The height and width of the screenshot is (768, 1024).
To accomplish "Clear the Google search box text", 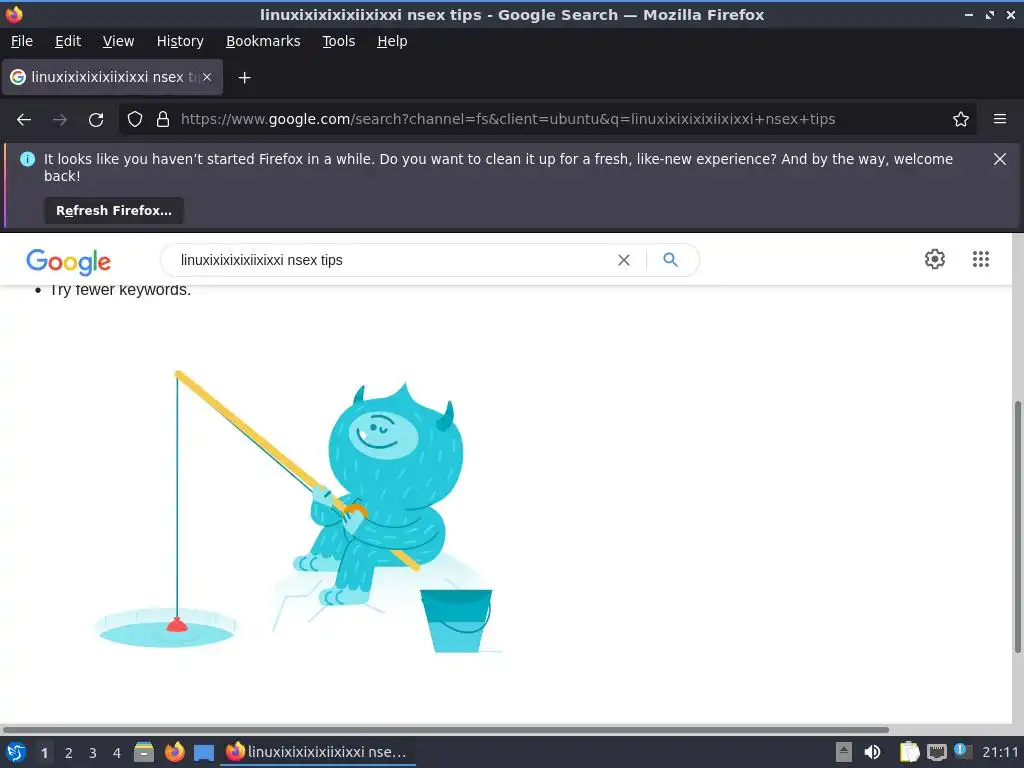I will click(x=624, y=260).
